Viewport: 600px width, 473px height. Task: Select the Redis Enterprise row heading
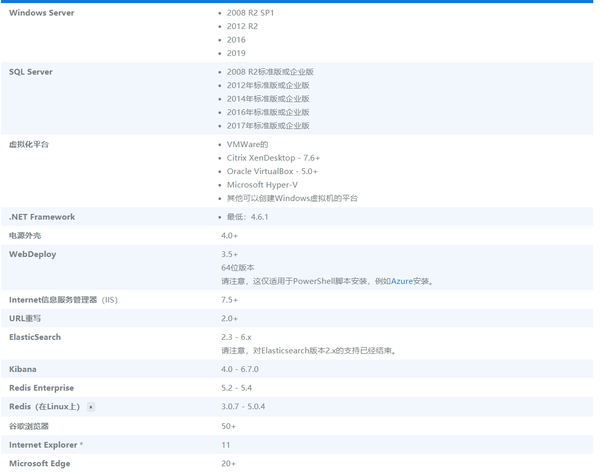coord(41,388)
